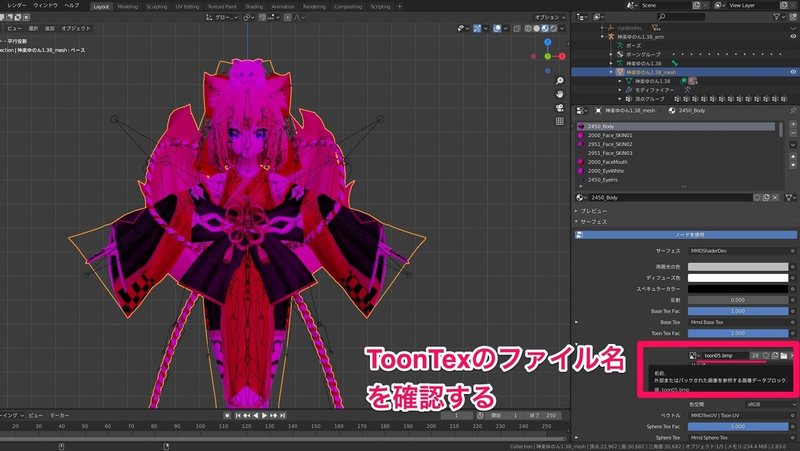Adjust the Base Tex Fac slider
Viewport: 800px width, 451px height.
[x=738, y=311]
